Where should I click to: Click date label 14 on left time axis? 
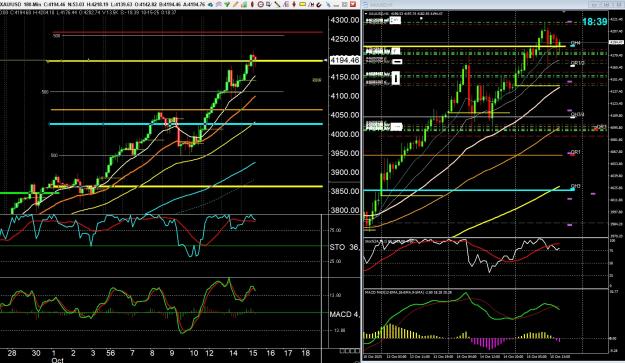(233, 353)
